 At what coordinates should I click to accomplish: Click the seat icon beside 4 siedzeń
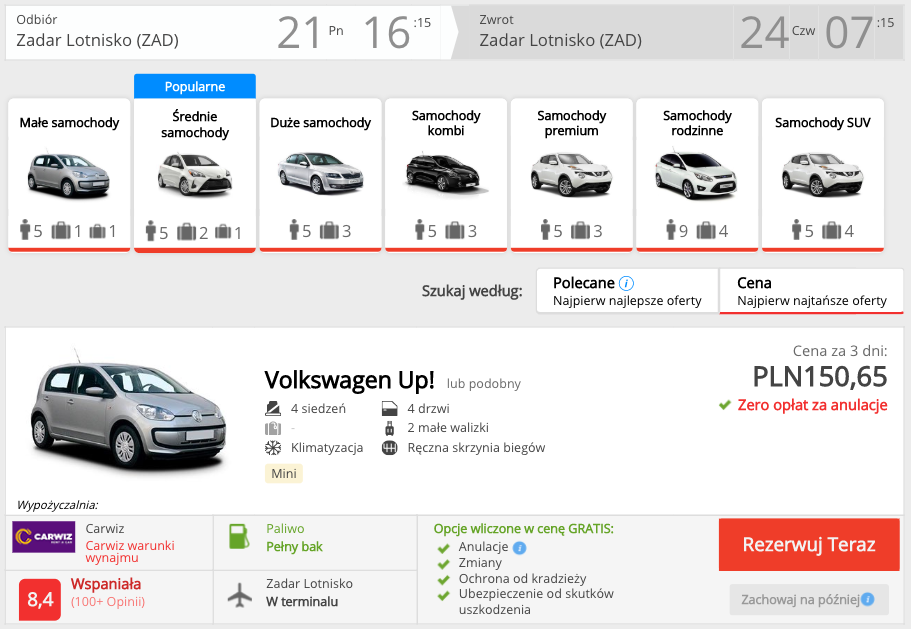273,408
